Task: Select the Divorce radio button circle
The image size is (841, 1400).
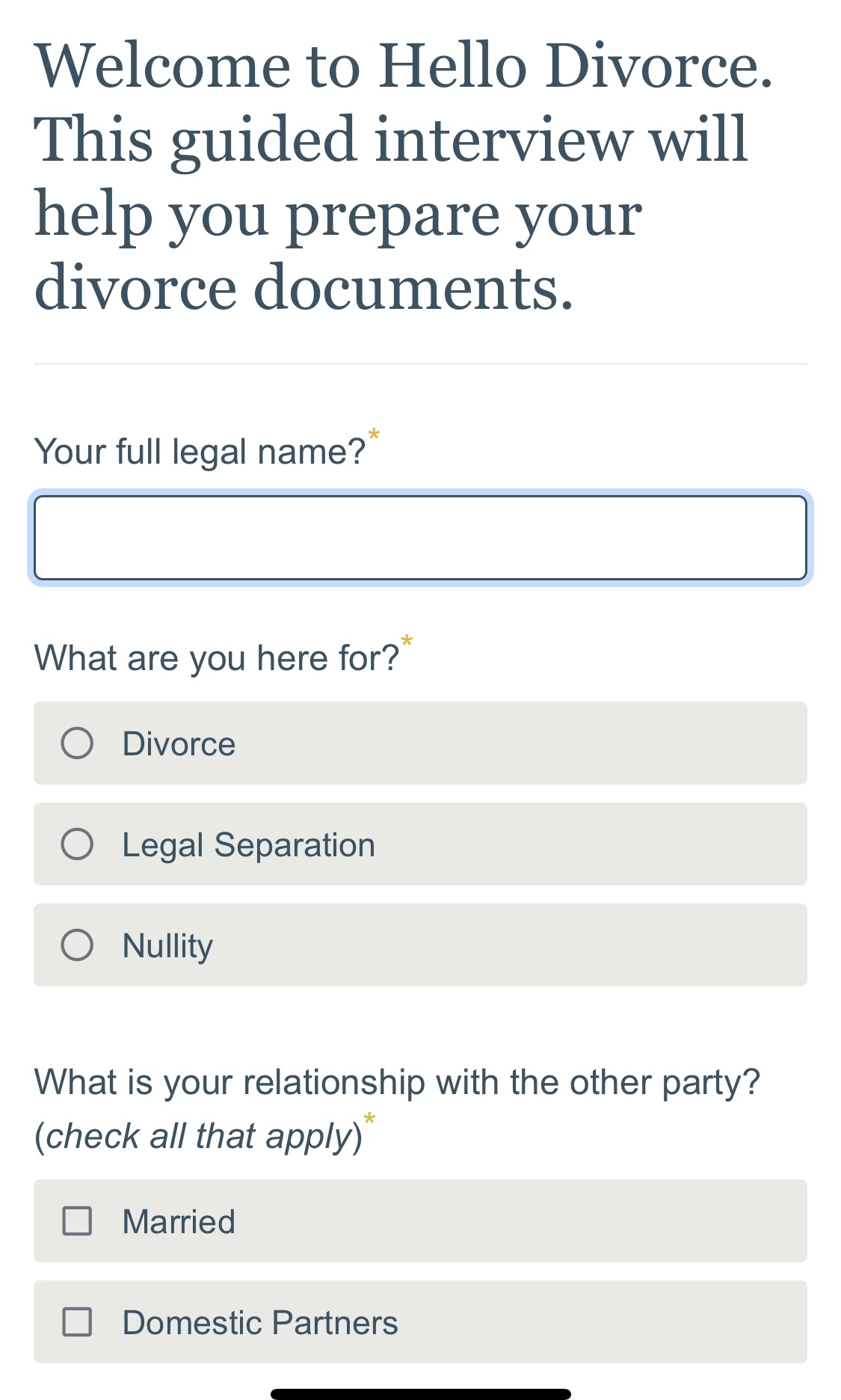Action: pos(77,743)
